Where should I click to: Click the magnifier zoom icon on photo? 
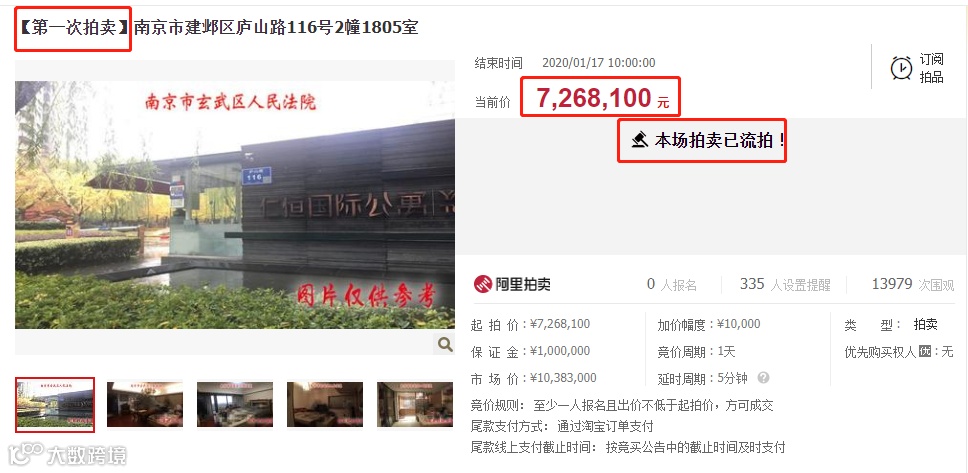(x=444, y=344)
